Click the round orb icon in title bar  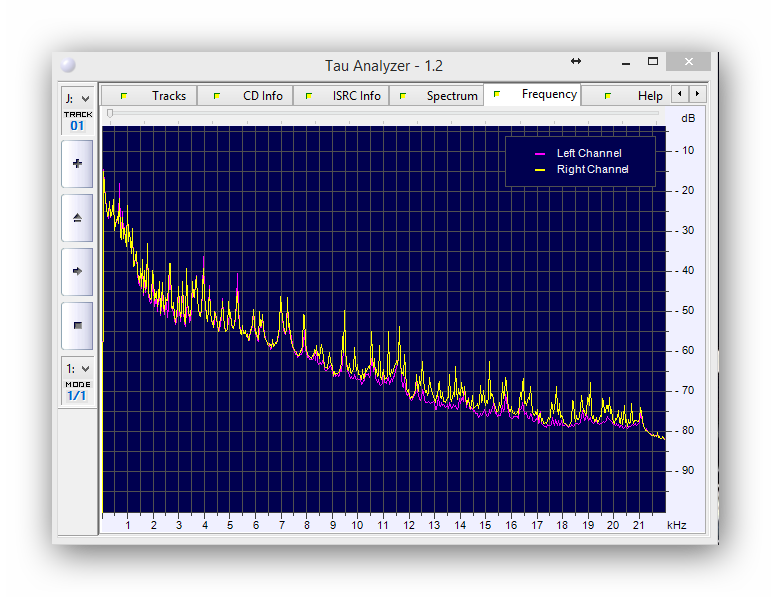point(68,65)
